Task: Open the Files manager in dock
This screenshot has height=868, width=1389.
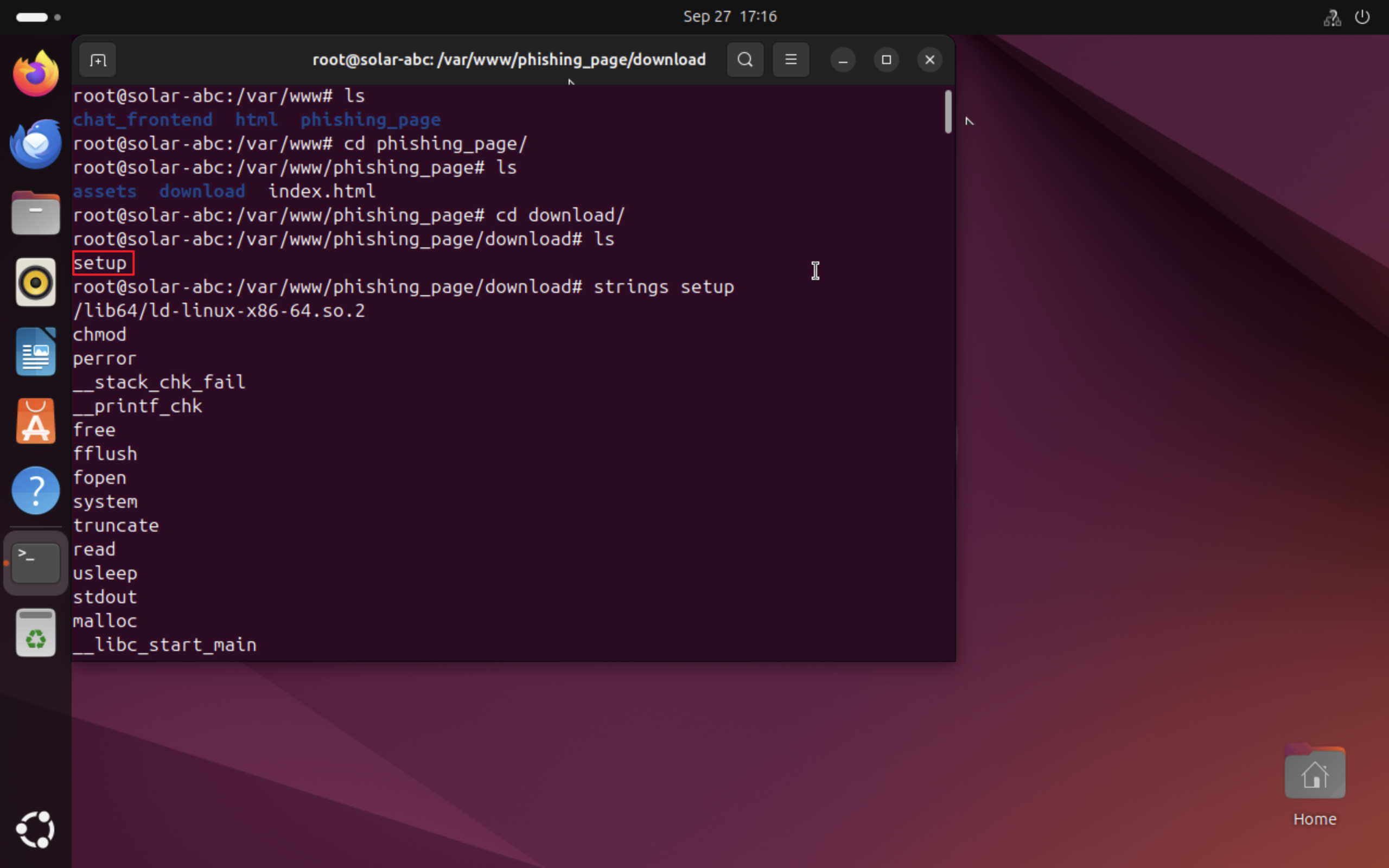Action: click(x=36, y=213)
